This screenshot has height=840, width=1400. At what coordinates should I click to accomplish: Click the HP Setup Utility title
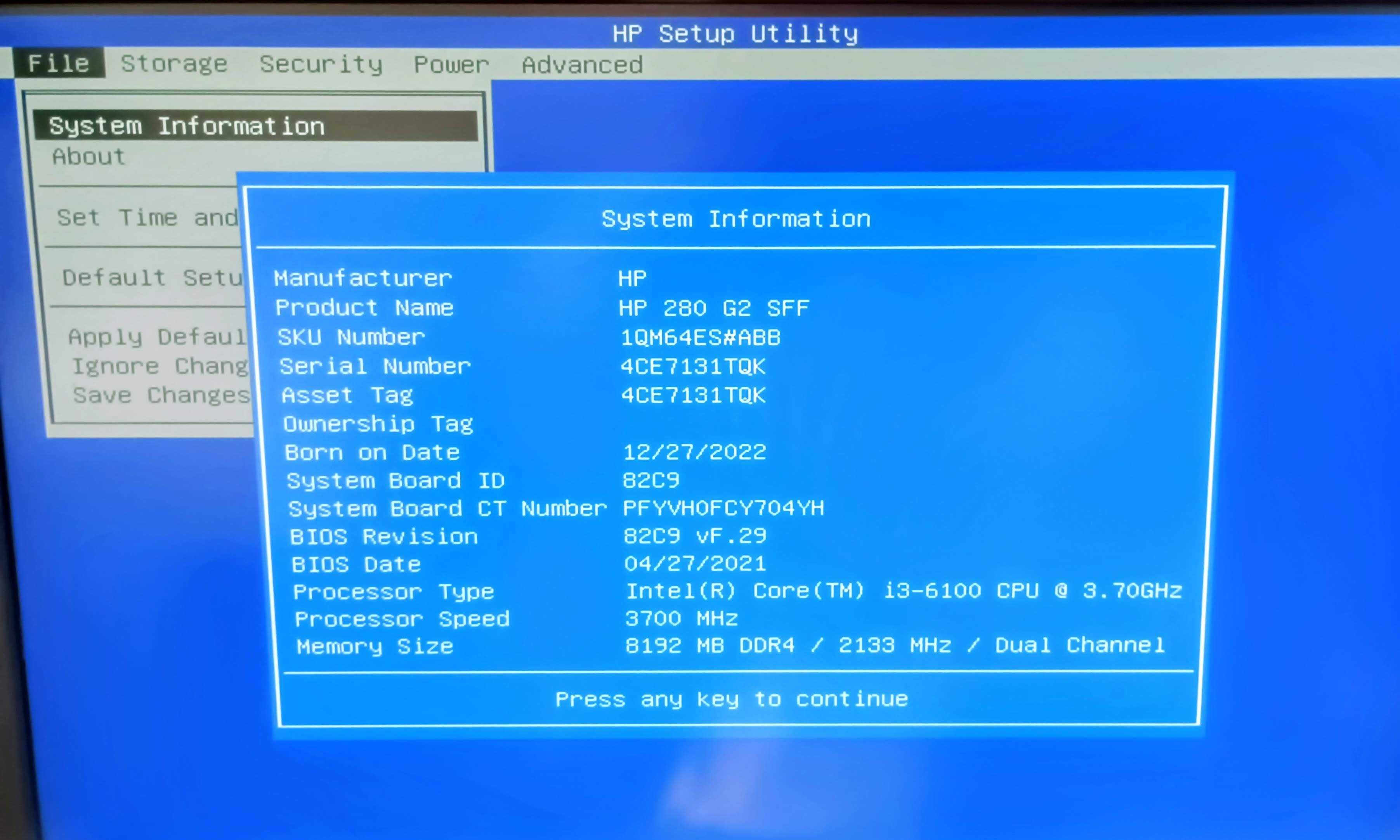tap(736, 34)
